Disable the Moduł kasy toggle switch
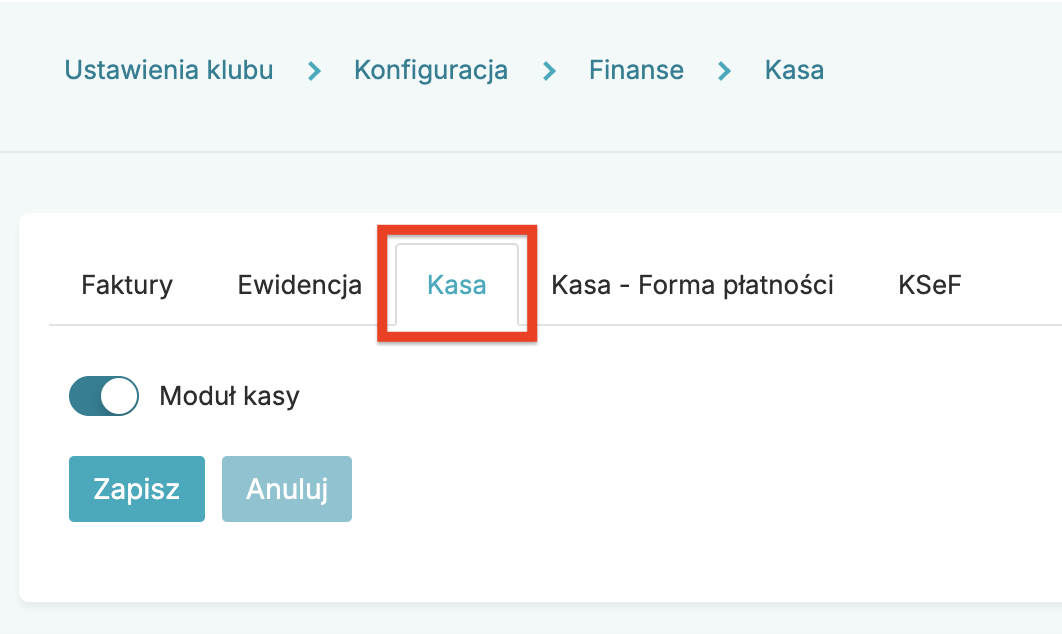This screenshot has width=1062, height=634. 103,396
